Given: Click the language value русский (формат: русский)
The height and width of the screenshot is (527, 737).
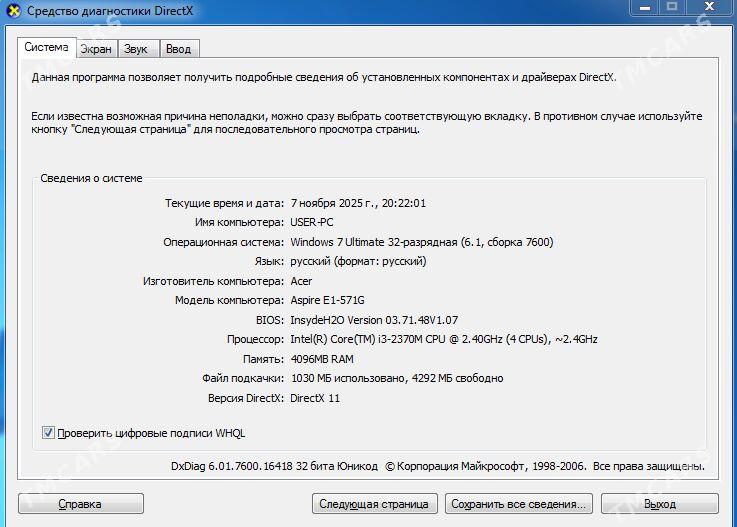Looking at the screenshot, I should [358, 261].
